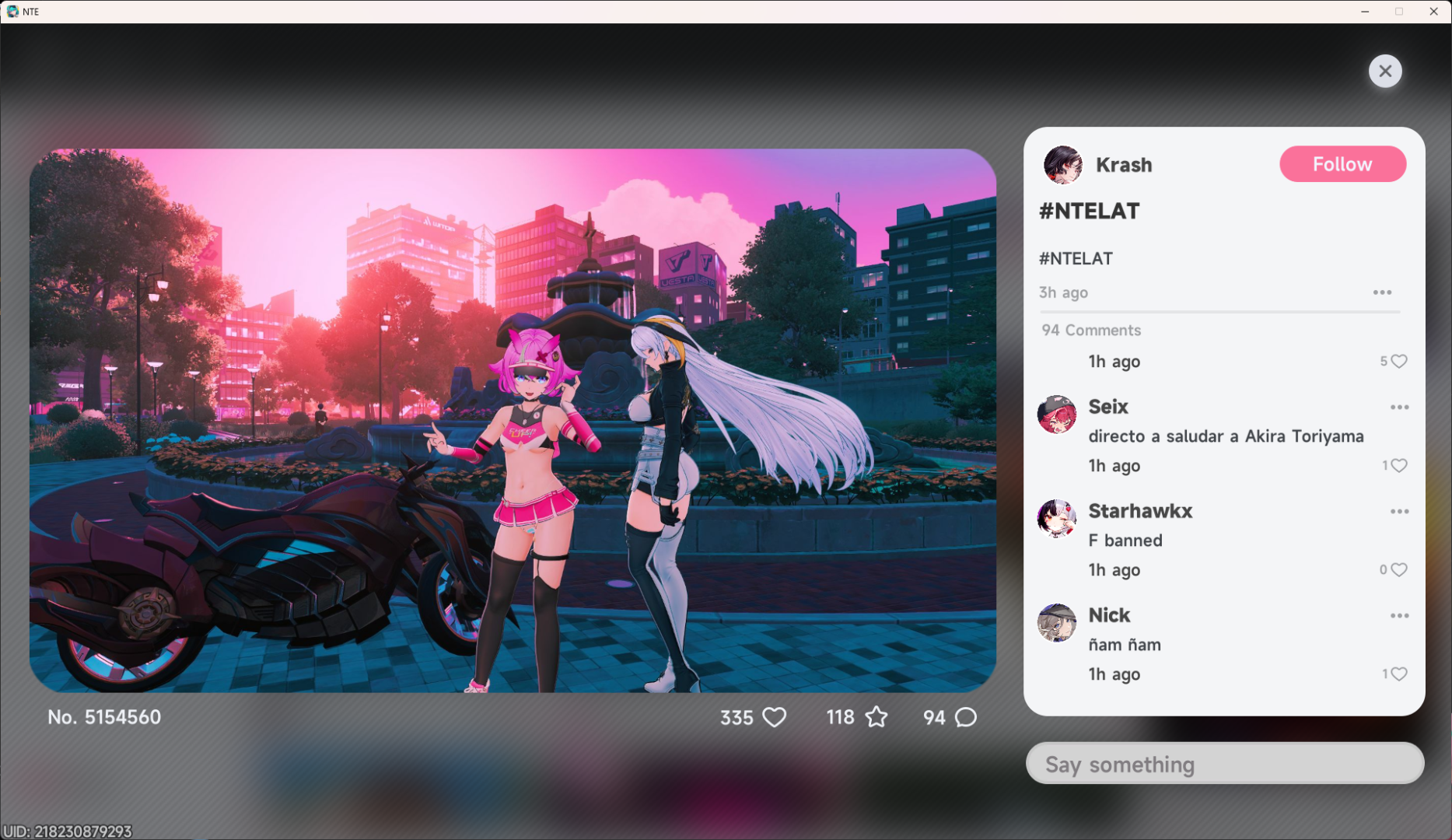Click the NTE app icon in title bar
Screen dimensions: 1452x840
pyautogui.click(x=12, y=11)
